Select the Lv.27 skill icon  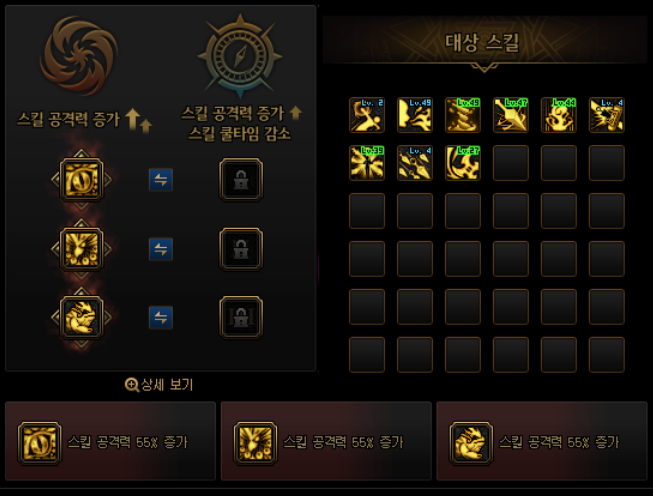click(463, 163)
